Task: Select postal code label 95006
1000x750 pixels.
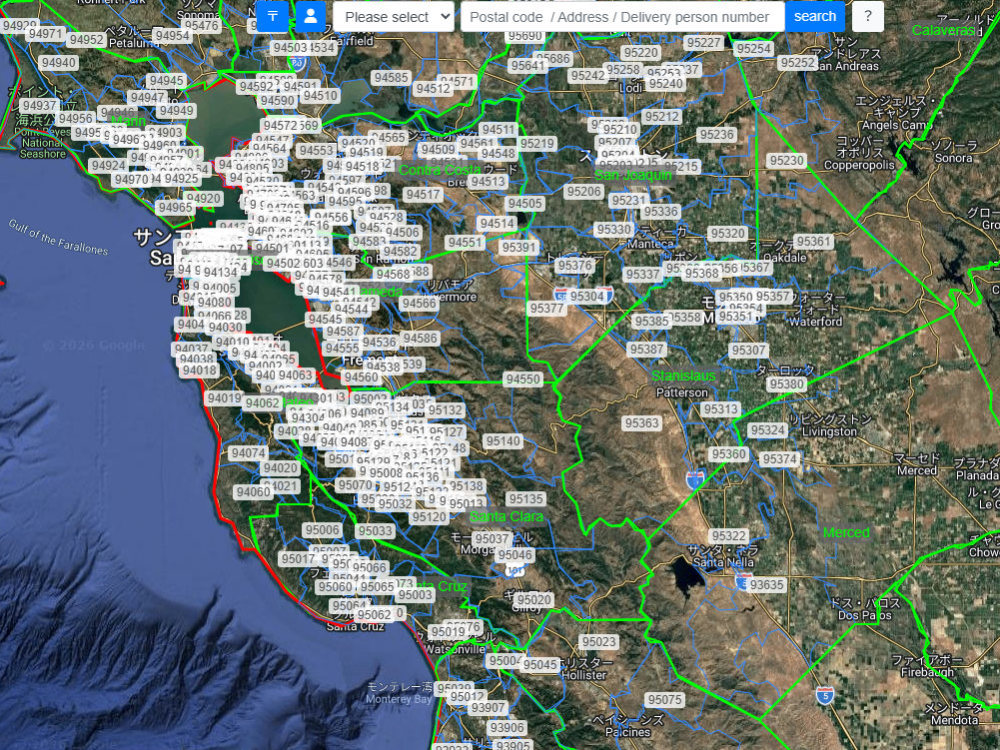Action: coord(322,530)
